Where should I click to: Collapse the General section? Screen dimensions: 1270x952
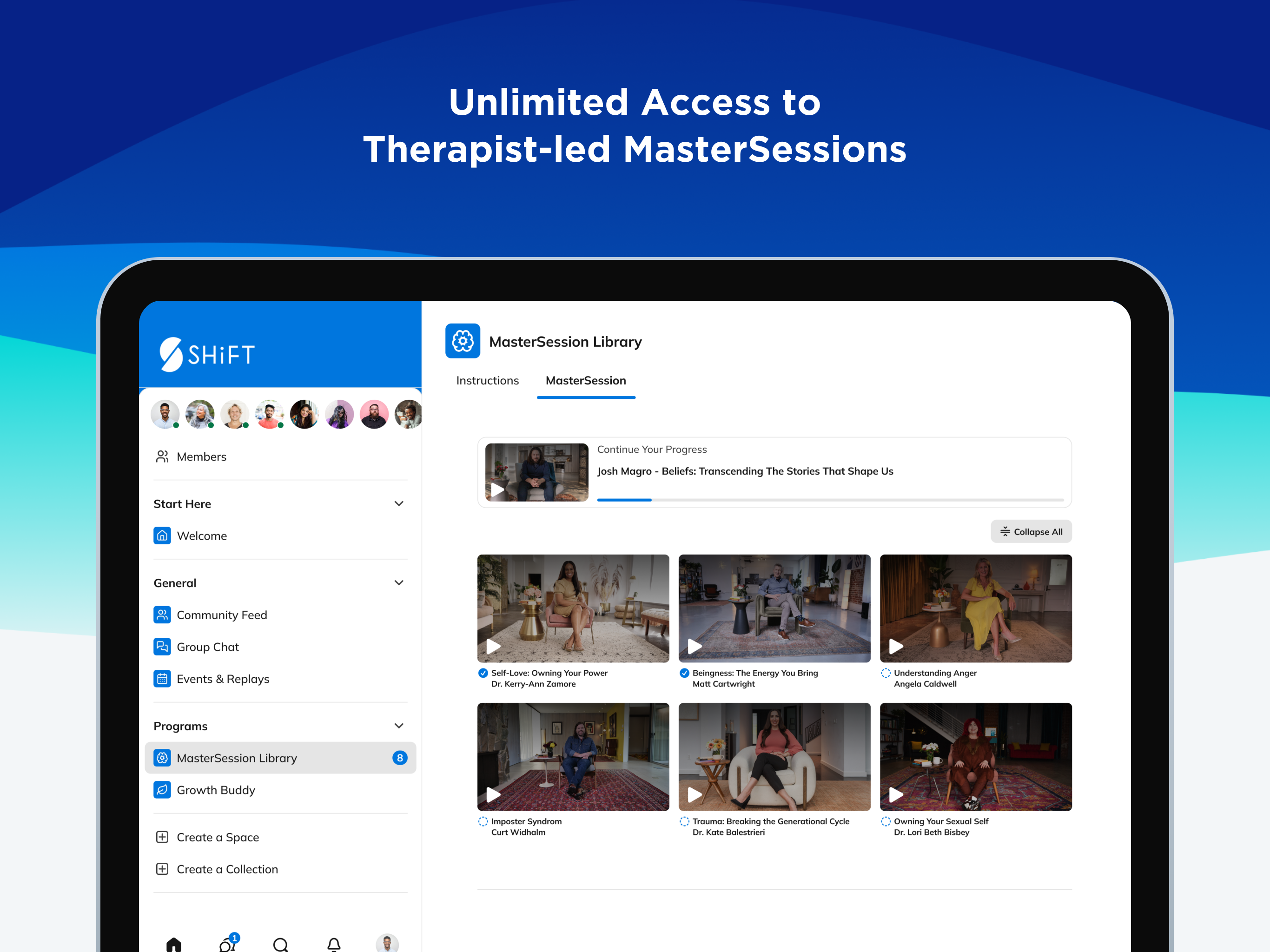399,583
